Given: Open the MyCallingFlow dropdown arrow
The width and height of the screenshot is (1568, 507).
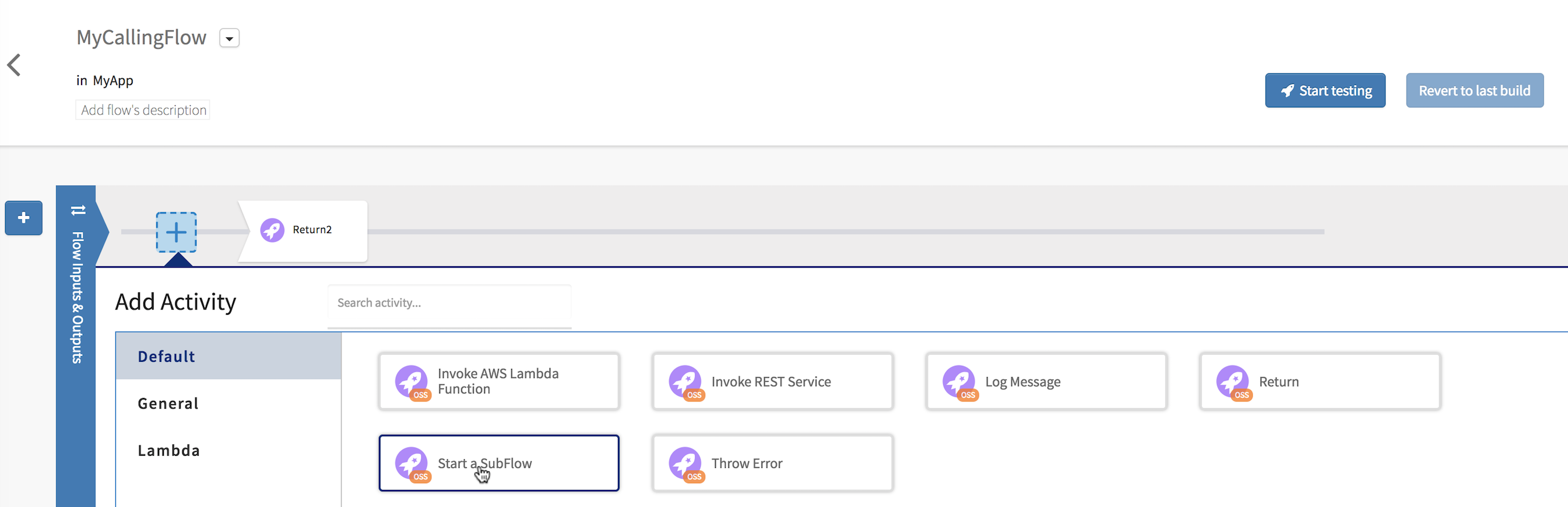Looking at the screenshot, I should tap(229, 38).
